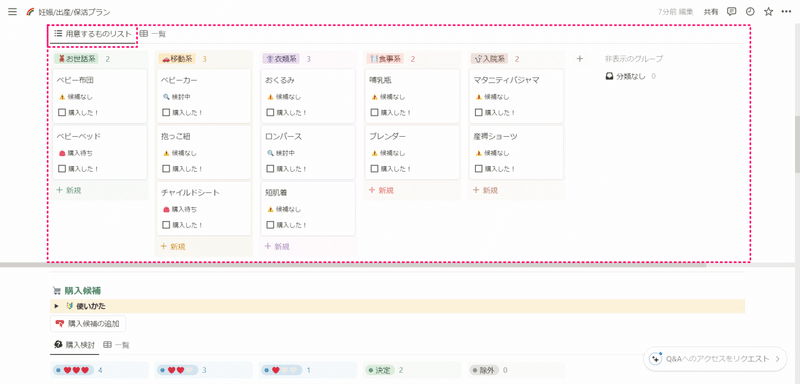Check 購入した！ on the ベビーカー card
Viewport: 800px width, 384px height.
pos(166,113)
